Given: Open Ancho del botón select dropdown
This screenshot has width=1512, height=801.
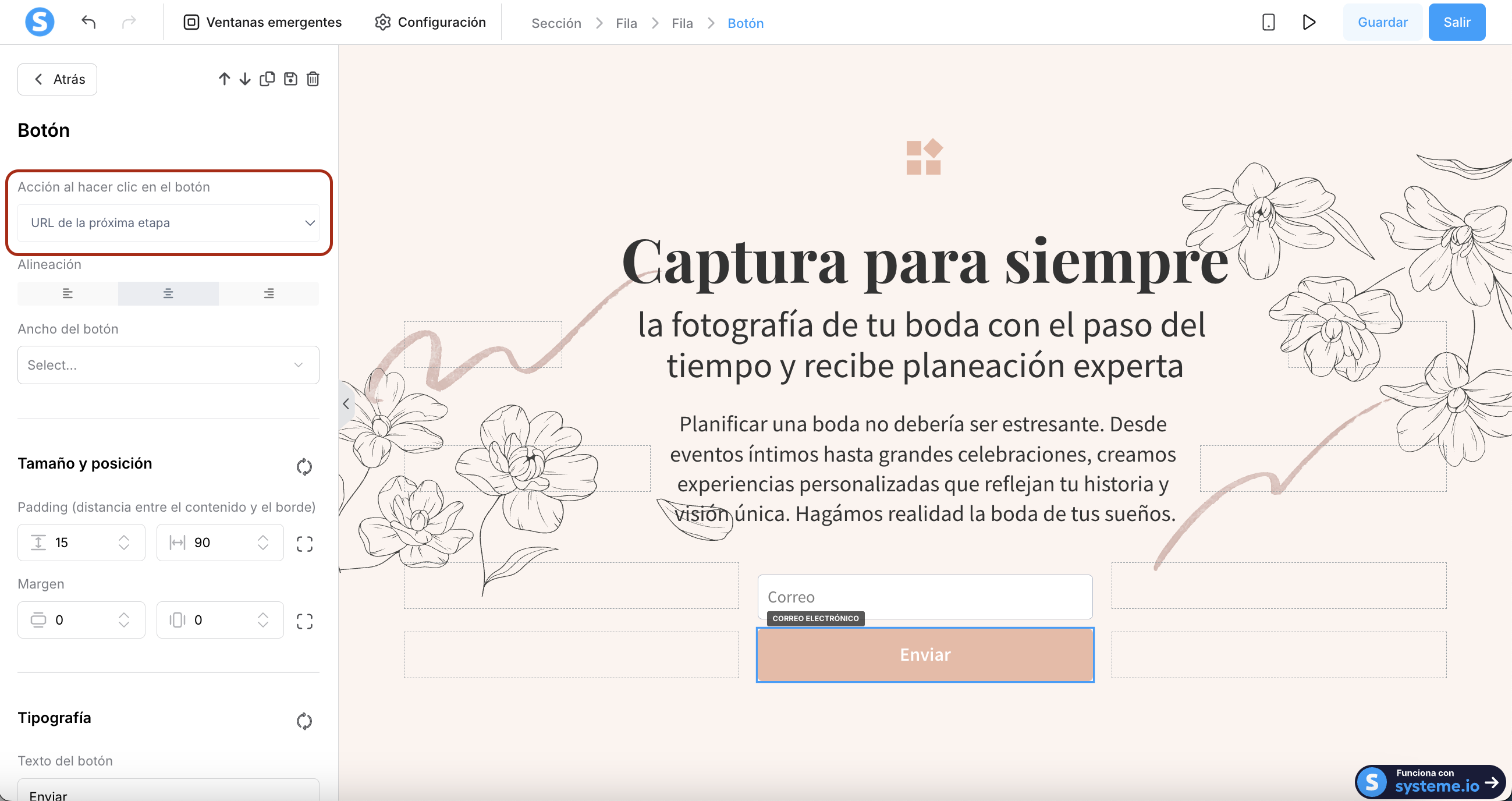Looking at the screenshot, I should [168, 365].
